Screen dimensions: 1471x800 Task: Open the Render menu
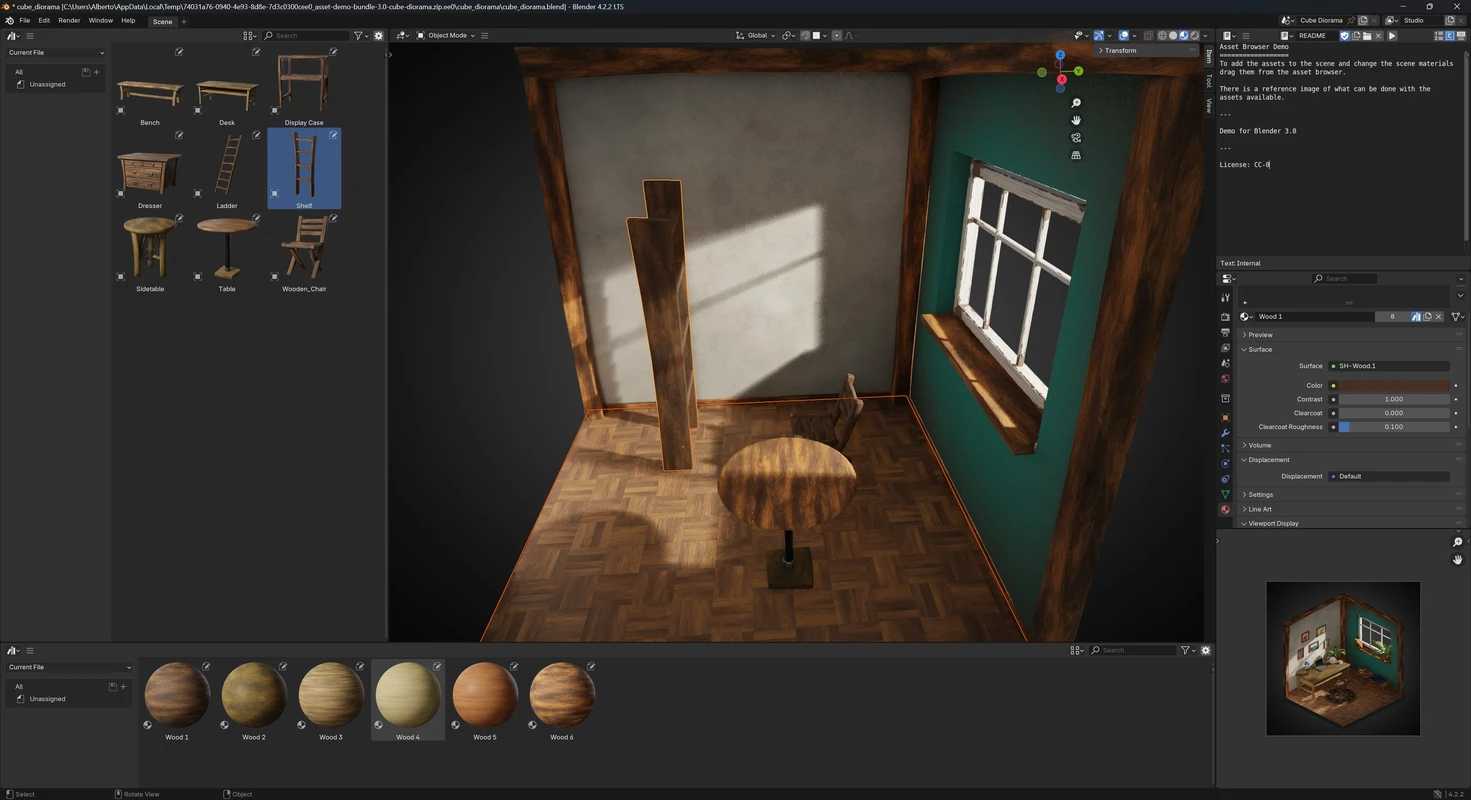tap(69, 20)
